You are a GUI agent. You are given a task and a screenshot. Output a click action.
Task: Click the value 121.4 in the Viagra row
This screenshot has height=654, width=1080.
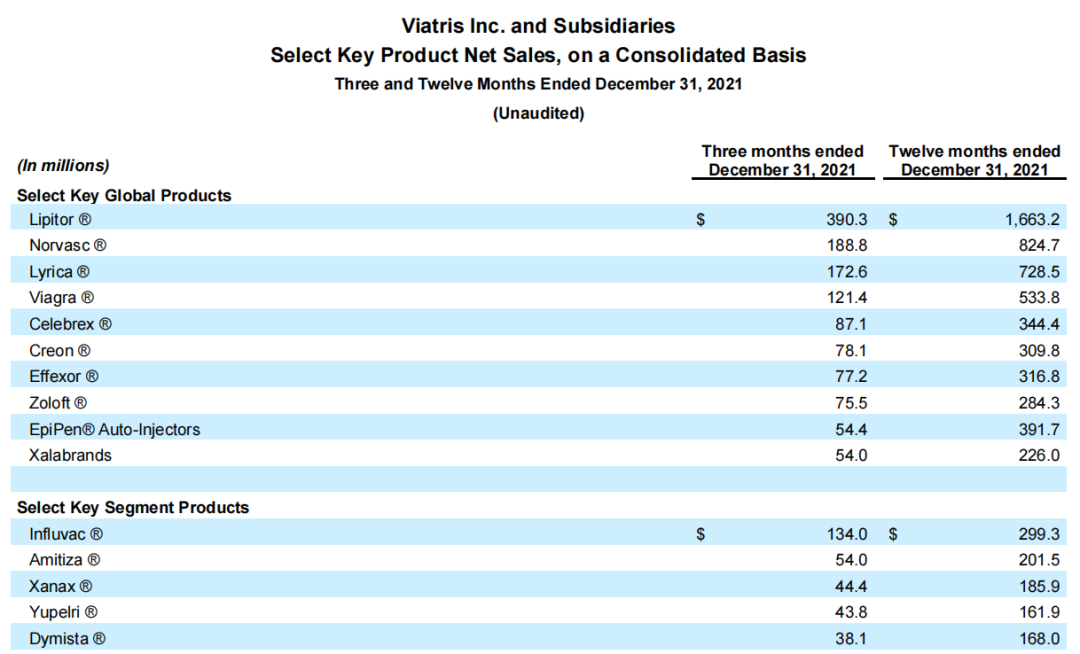coord(847,298)
